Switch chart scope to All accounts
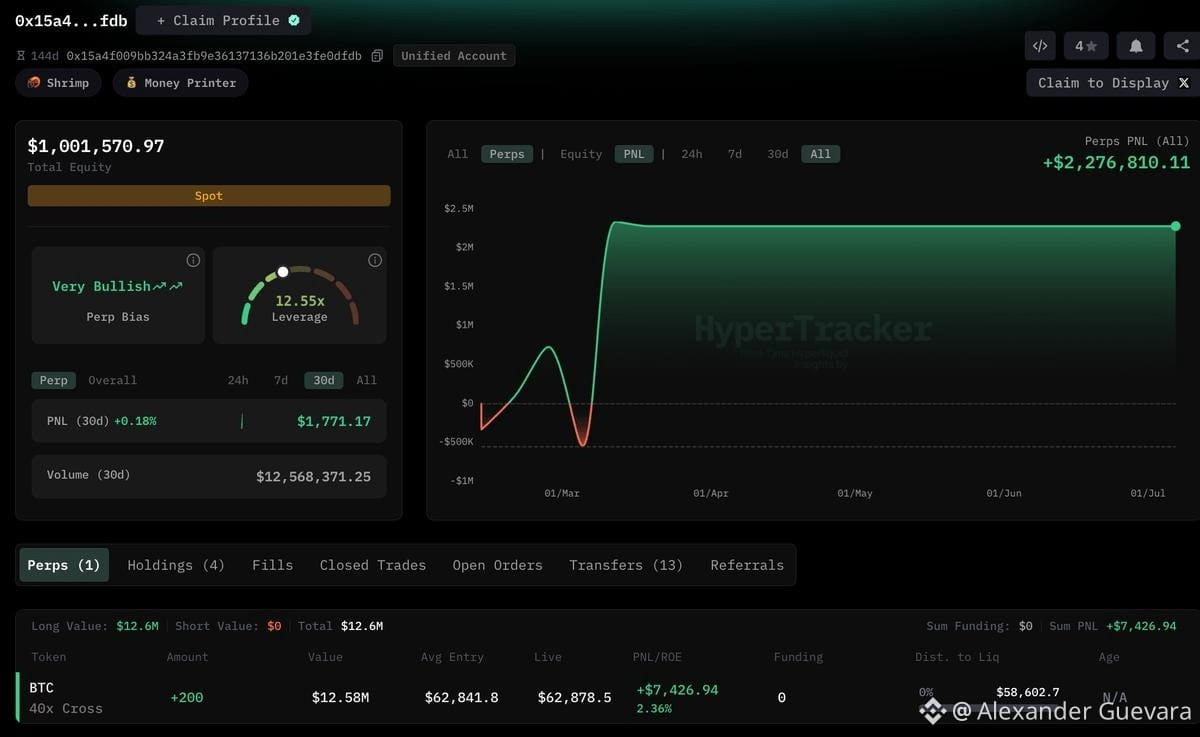The image size is (1200, 737). [x=457, y=154]
